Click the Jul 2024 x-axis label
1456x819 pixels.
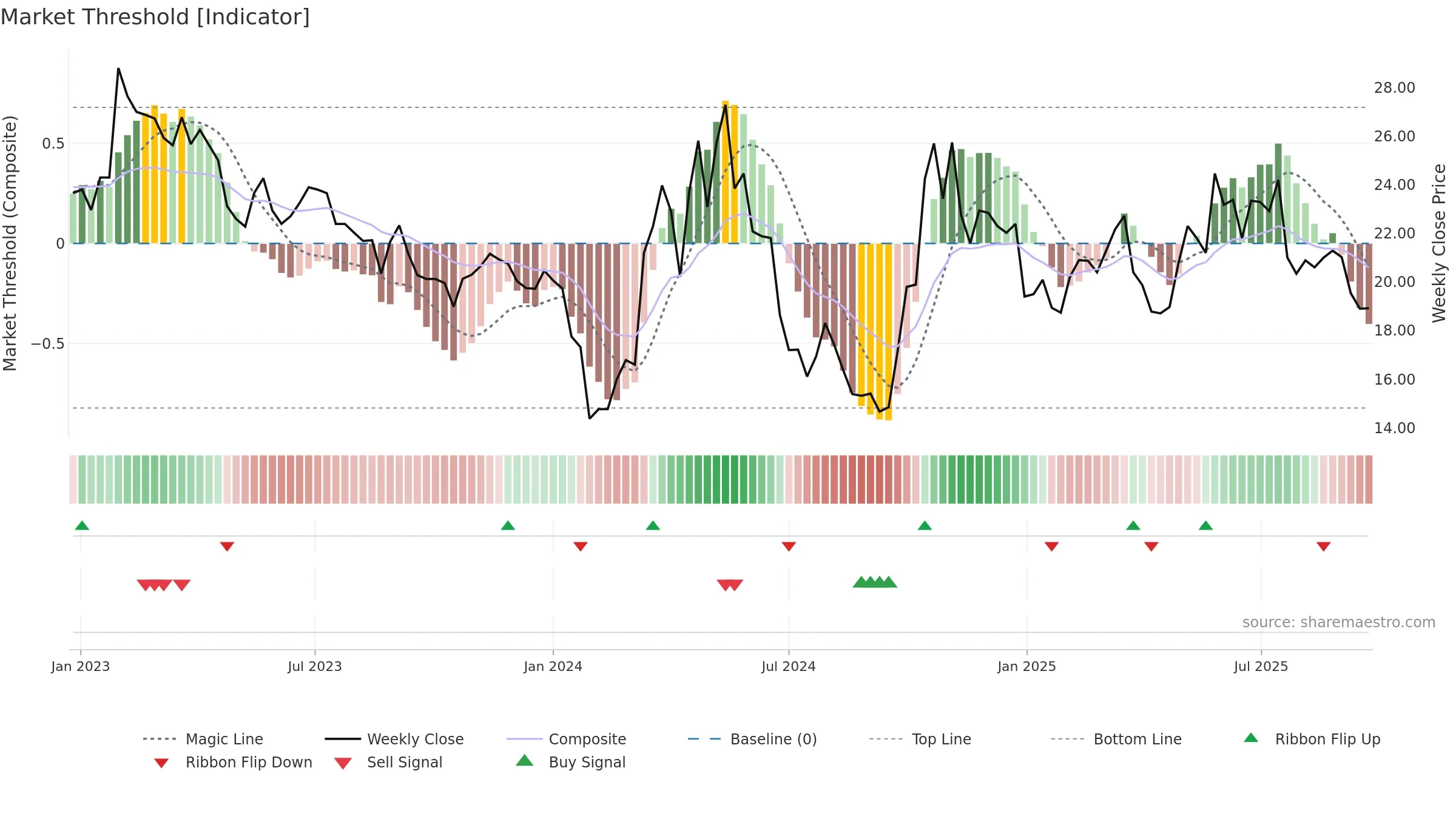point(789,667)
